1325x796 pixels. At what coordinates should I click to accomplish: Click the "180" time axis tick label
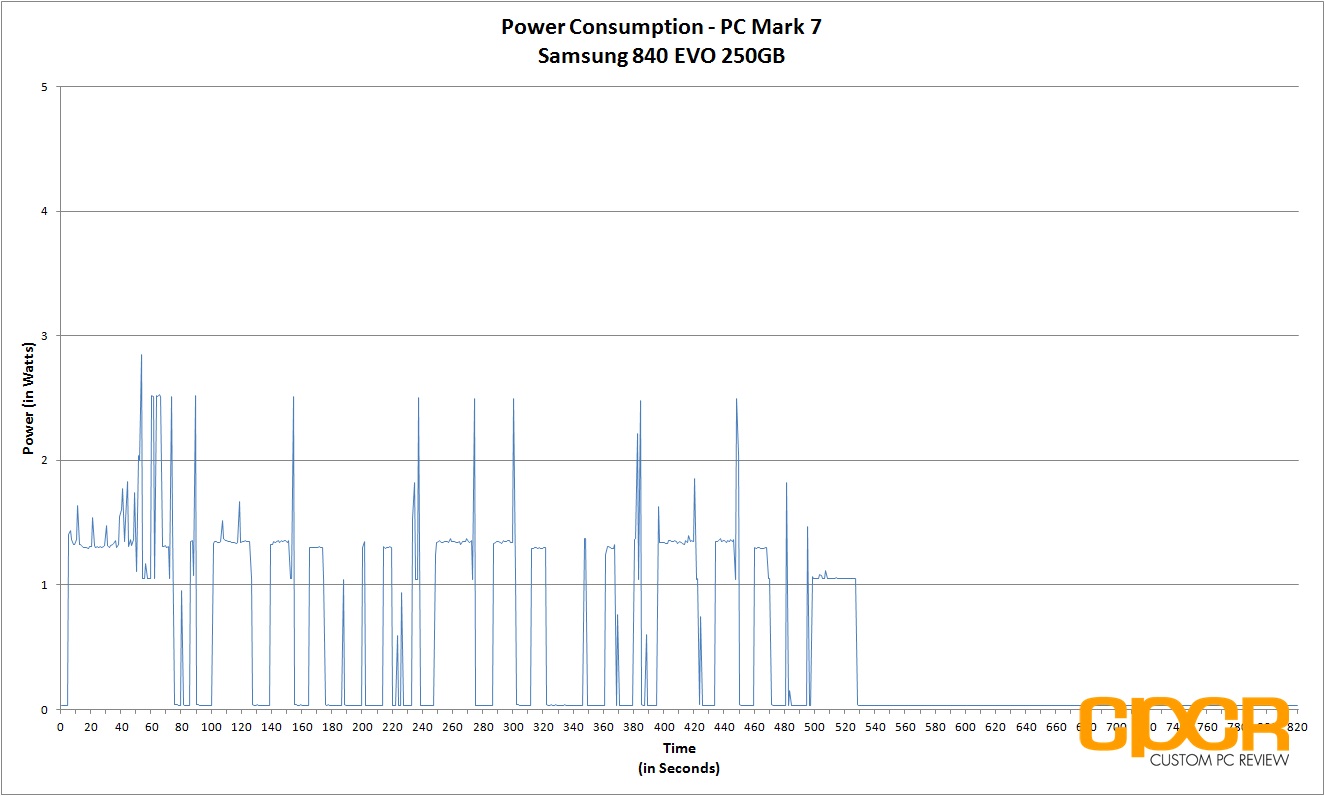pos(332,727)
